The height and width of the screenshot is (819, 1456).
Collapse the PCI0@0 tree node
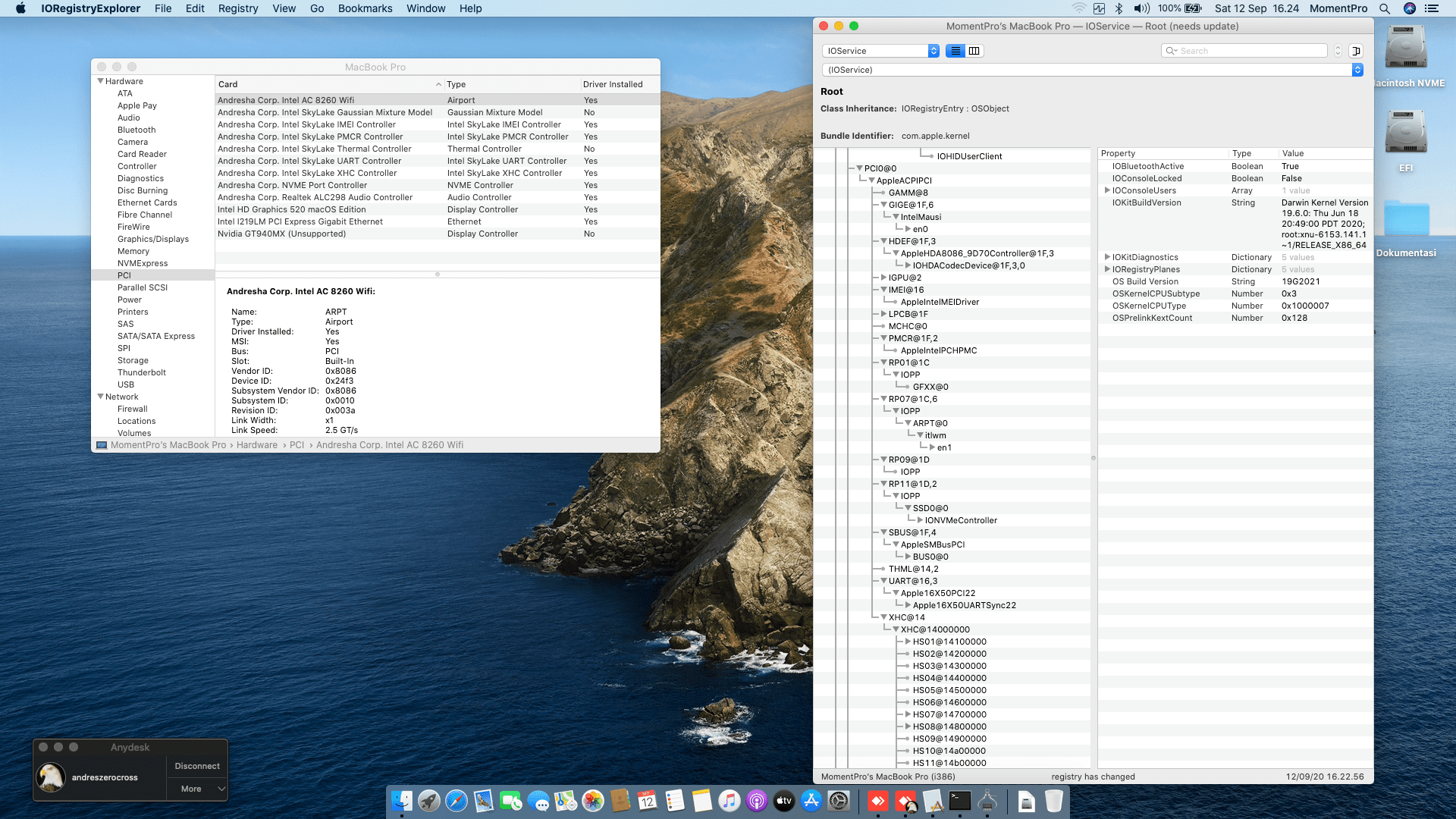860,168
